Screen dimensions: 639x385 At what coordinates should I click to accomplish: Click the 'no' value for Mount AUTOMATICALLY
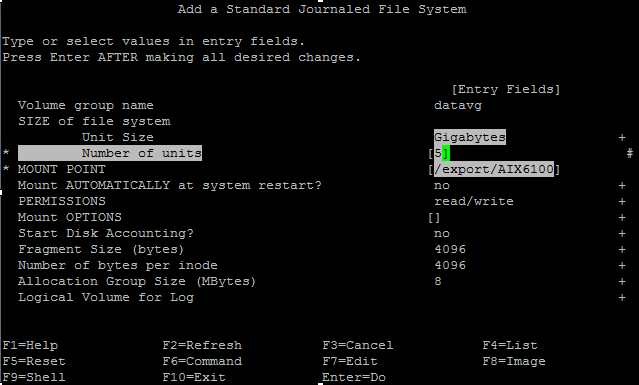click(442, 185)
